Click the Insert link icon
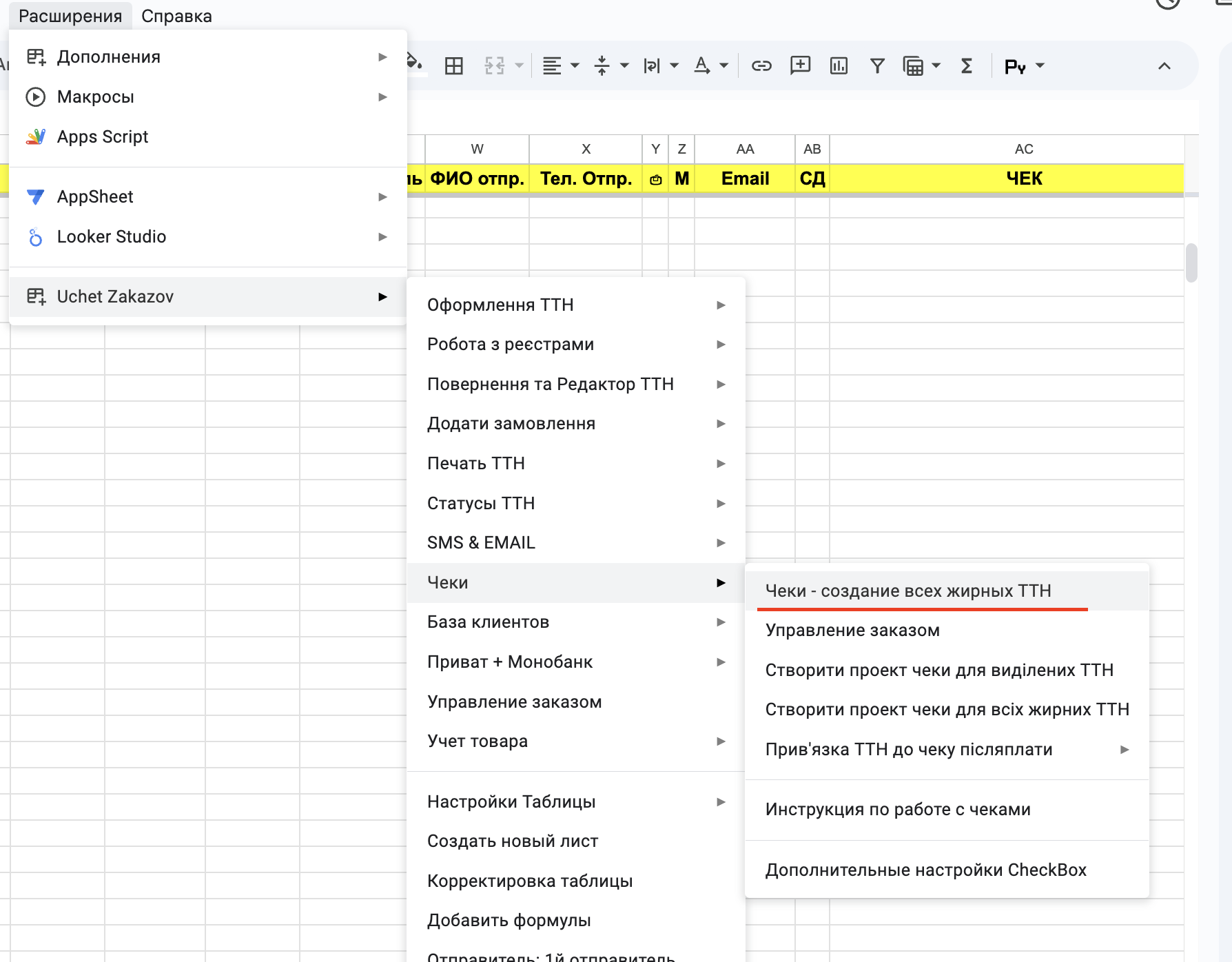The image size is (1232, 962). tap(761, 66)
